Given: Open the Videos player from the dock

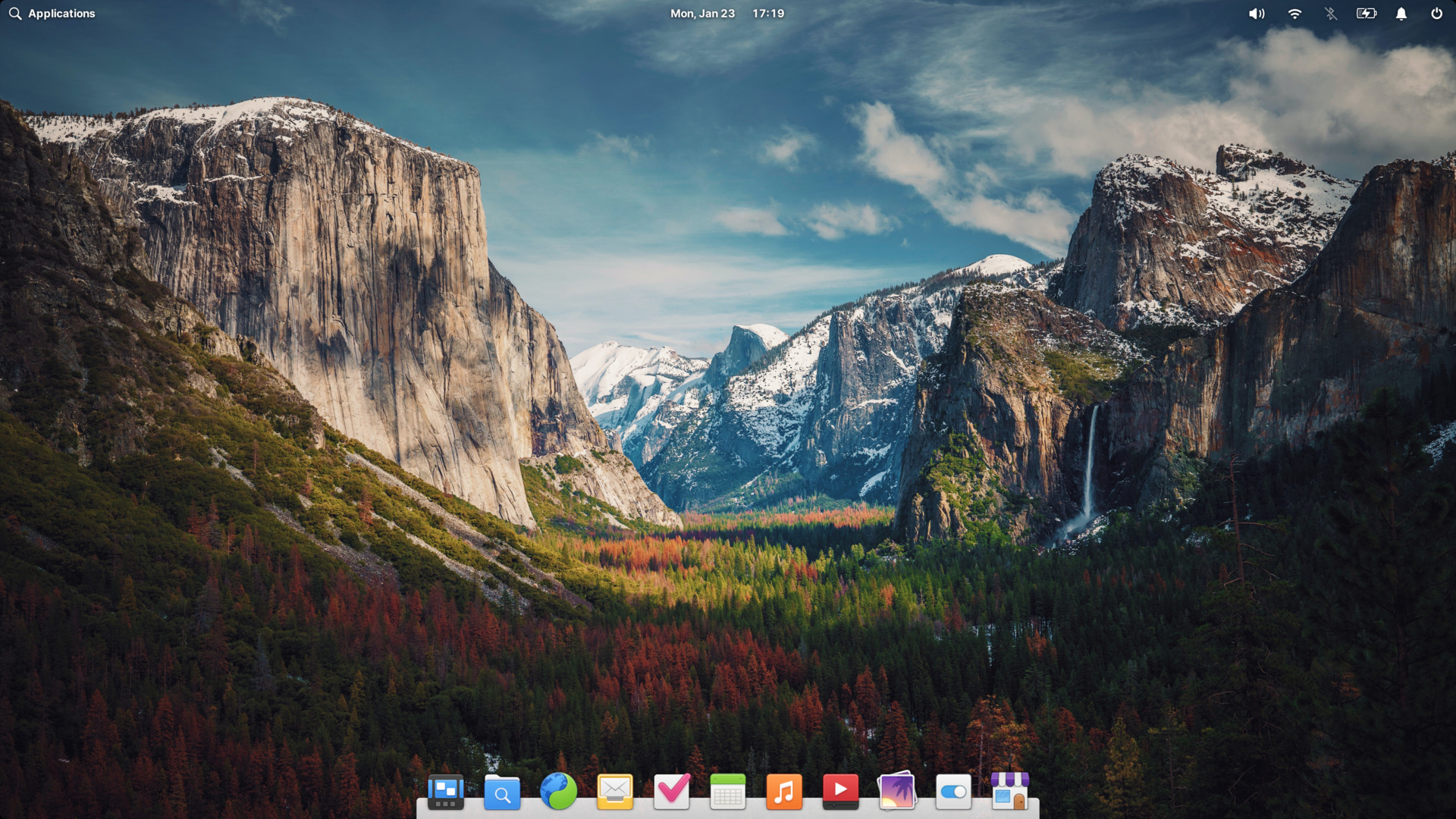Looking at the screenshot, I should click(840, 792).
